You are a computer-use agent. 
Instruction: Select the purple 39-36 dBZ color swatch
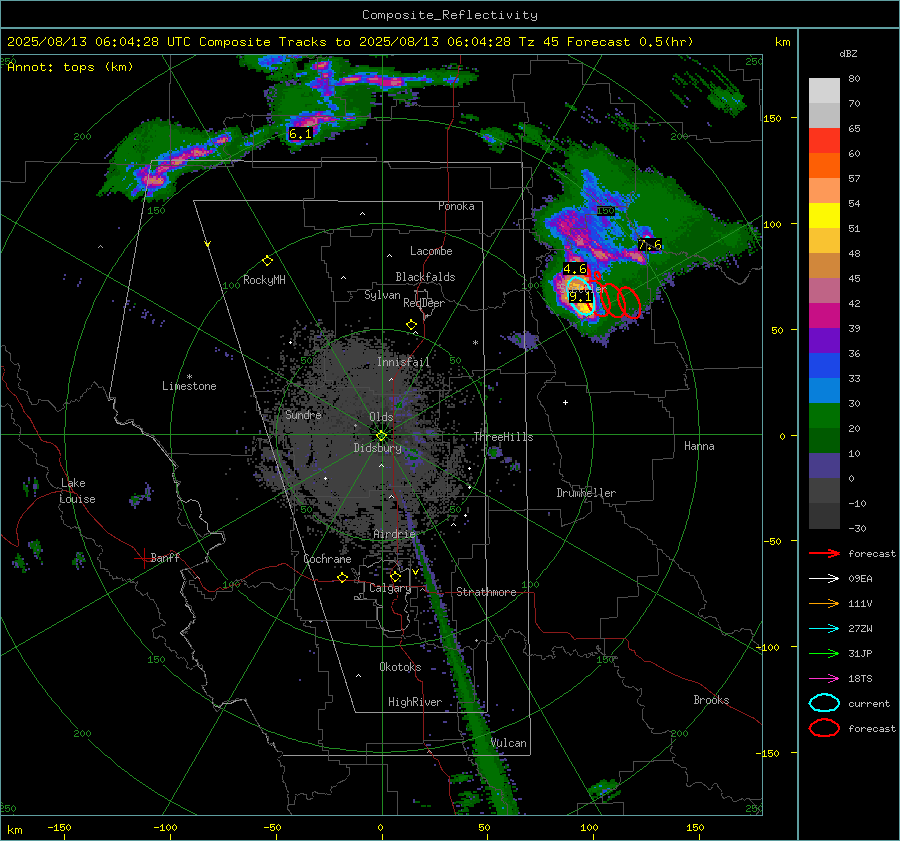[x=824, y=341]
